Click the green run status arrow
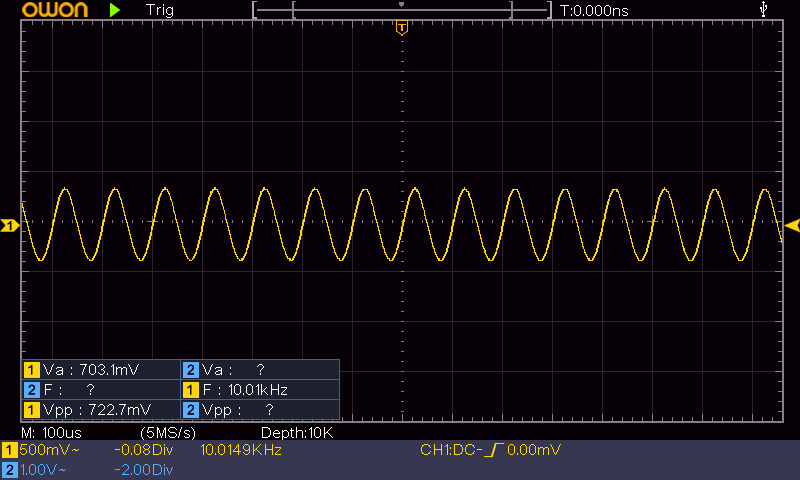800x480 pixels. 115,10
